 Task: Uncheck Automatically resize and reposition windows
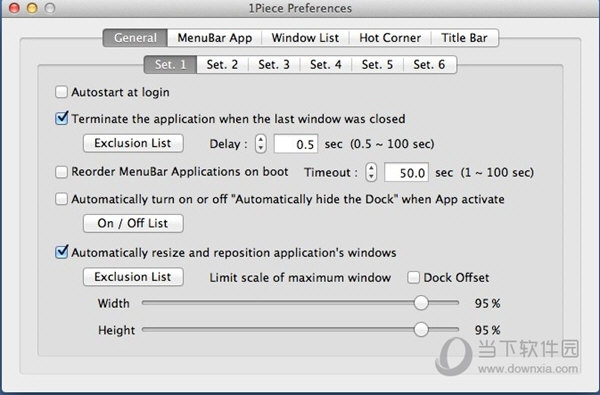pyautogui.click(x=61, y=252)
